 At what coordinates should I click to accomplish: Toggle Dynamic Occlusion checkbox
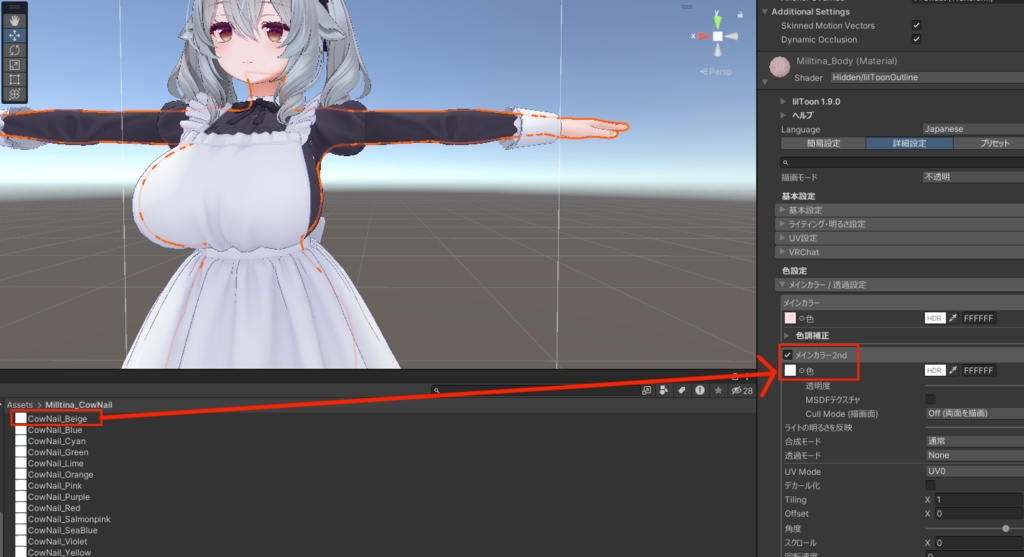916,39
